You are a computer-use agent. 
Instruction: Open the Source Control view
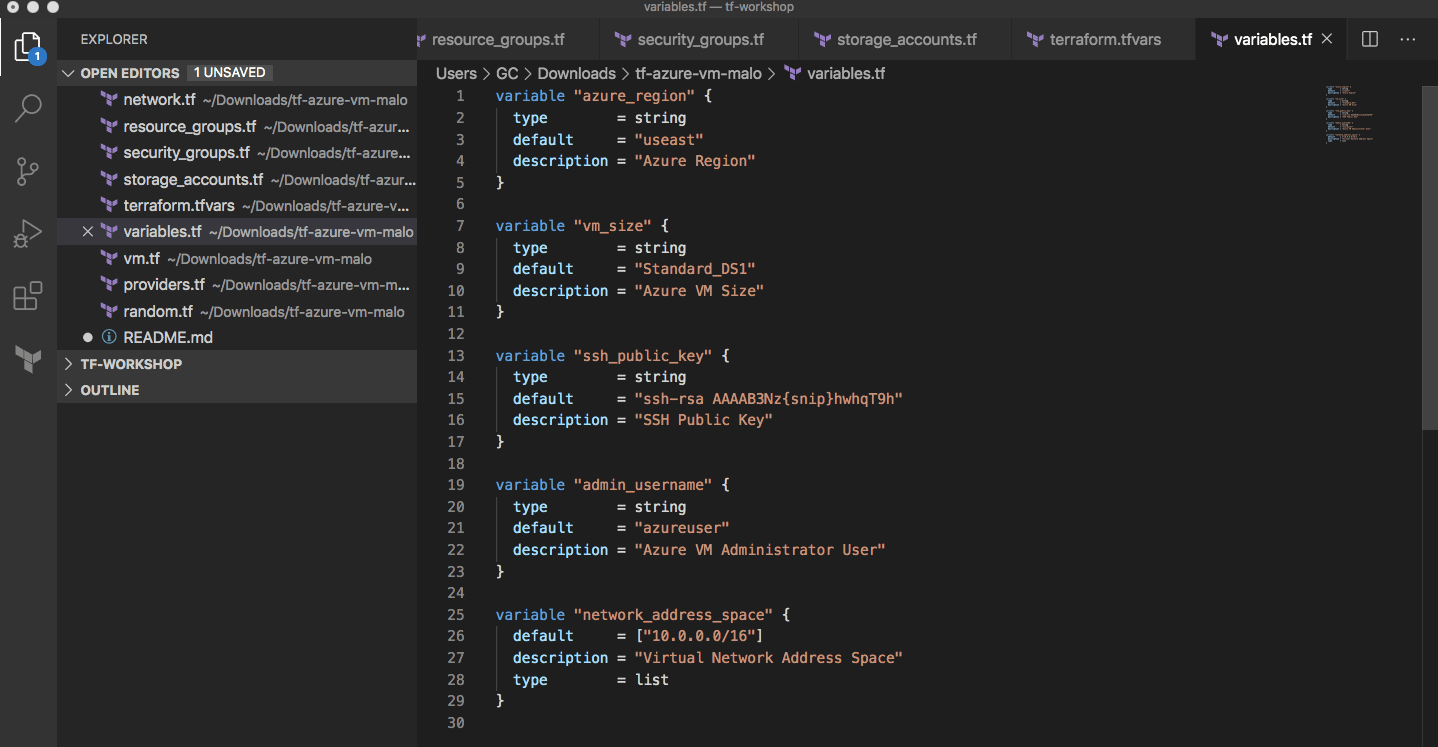point(27,171)
